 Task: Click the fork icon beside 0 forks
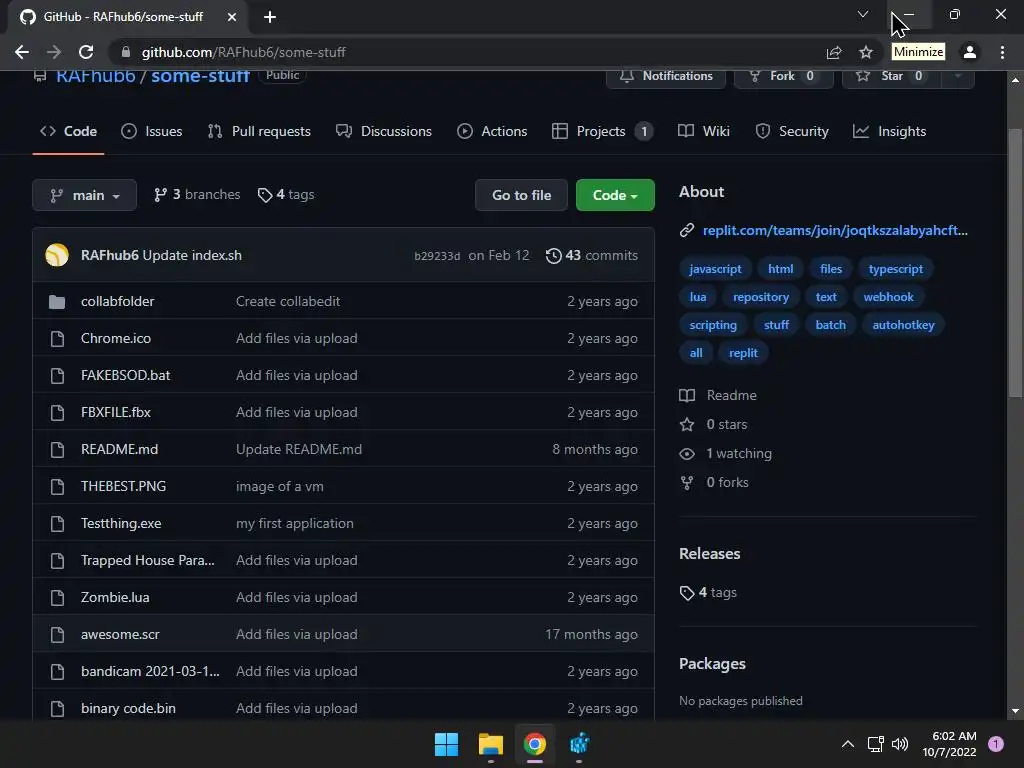click(687, 483)
